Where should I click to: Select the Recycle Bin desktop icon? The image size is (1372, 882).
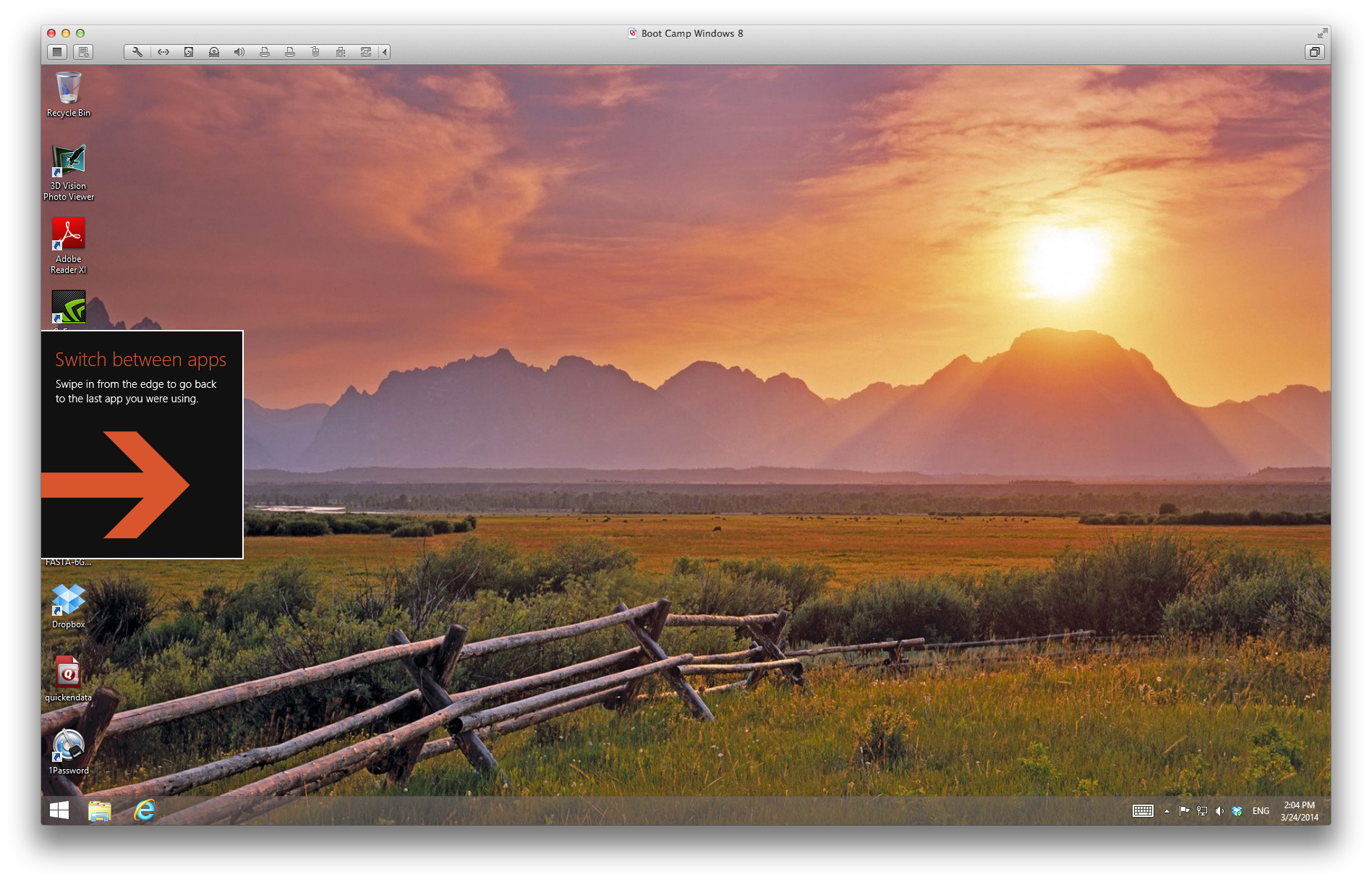click(x=69, y=94)
